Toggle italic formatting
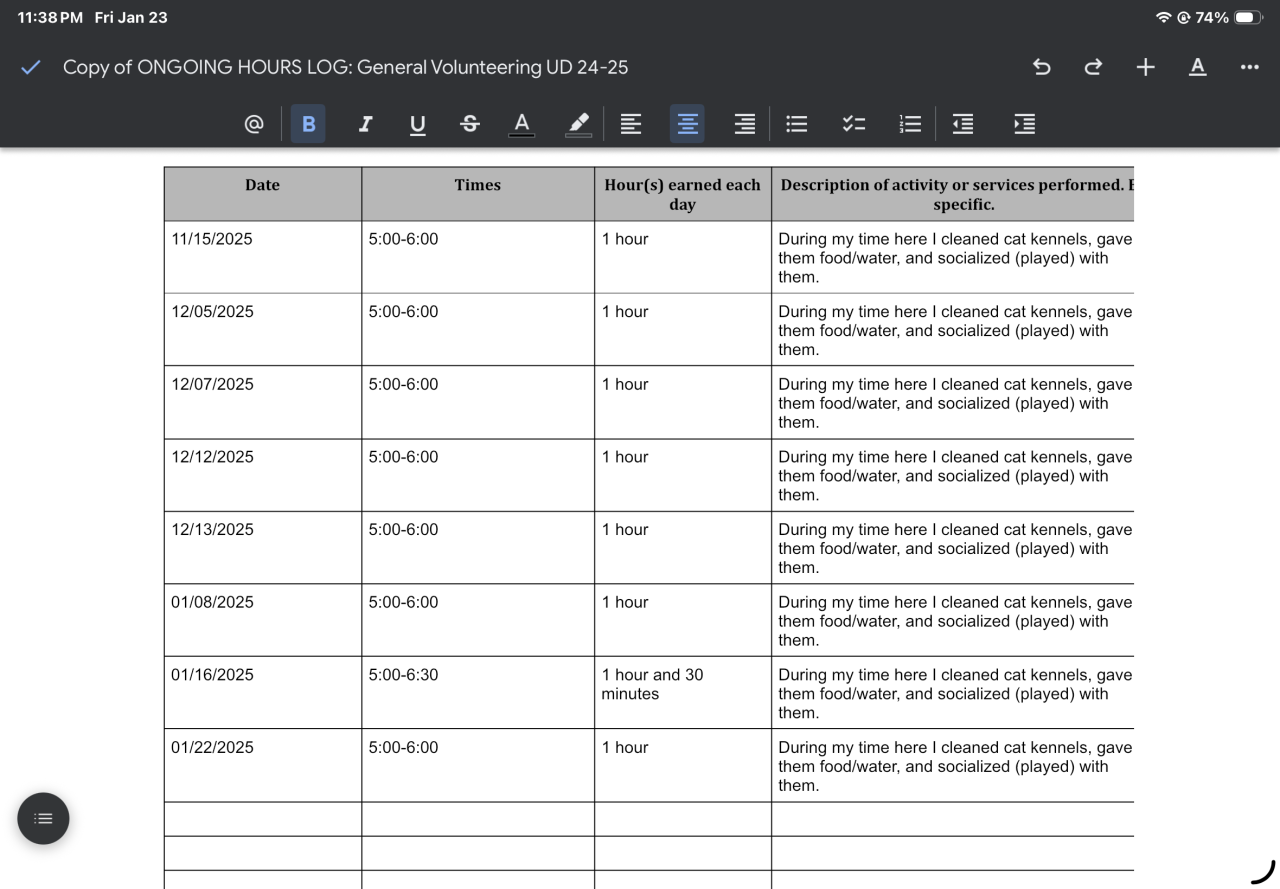Image resolution: width=1280 pixels, height=889 pixels. [x=365, y=124]
